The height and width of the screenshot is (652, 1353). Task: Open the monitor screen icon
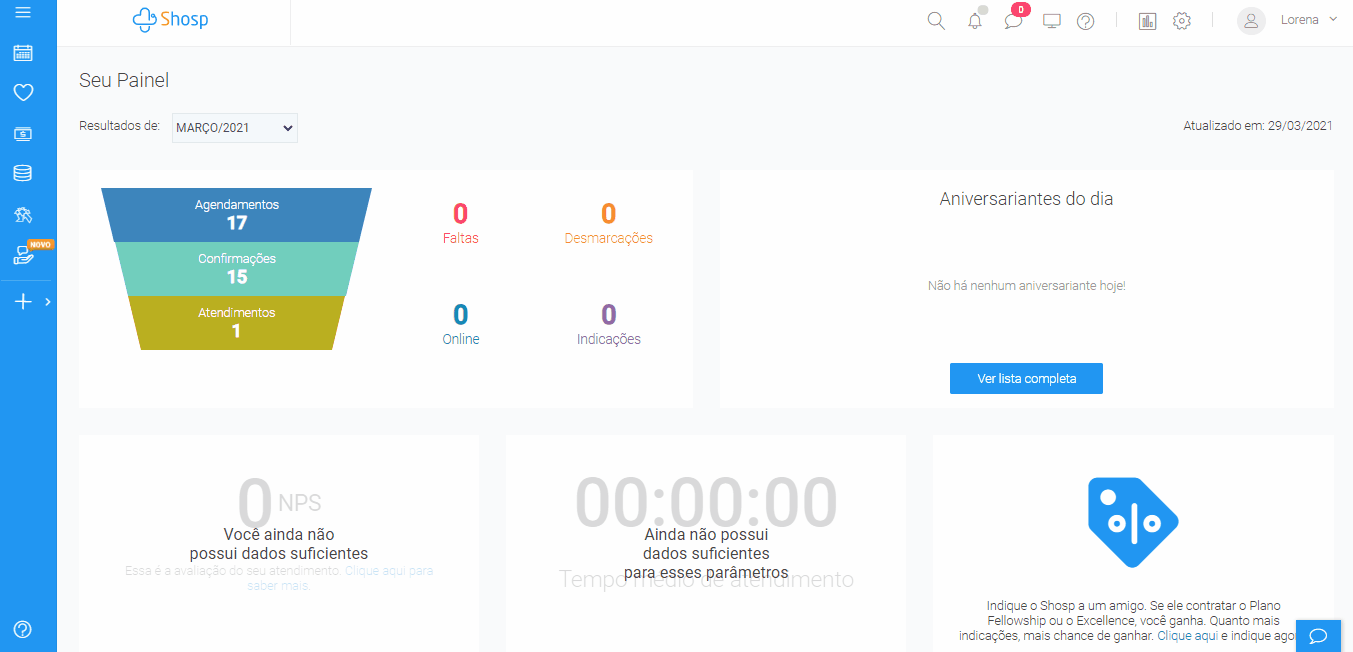coord(1051,20)
